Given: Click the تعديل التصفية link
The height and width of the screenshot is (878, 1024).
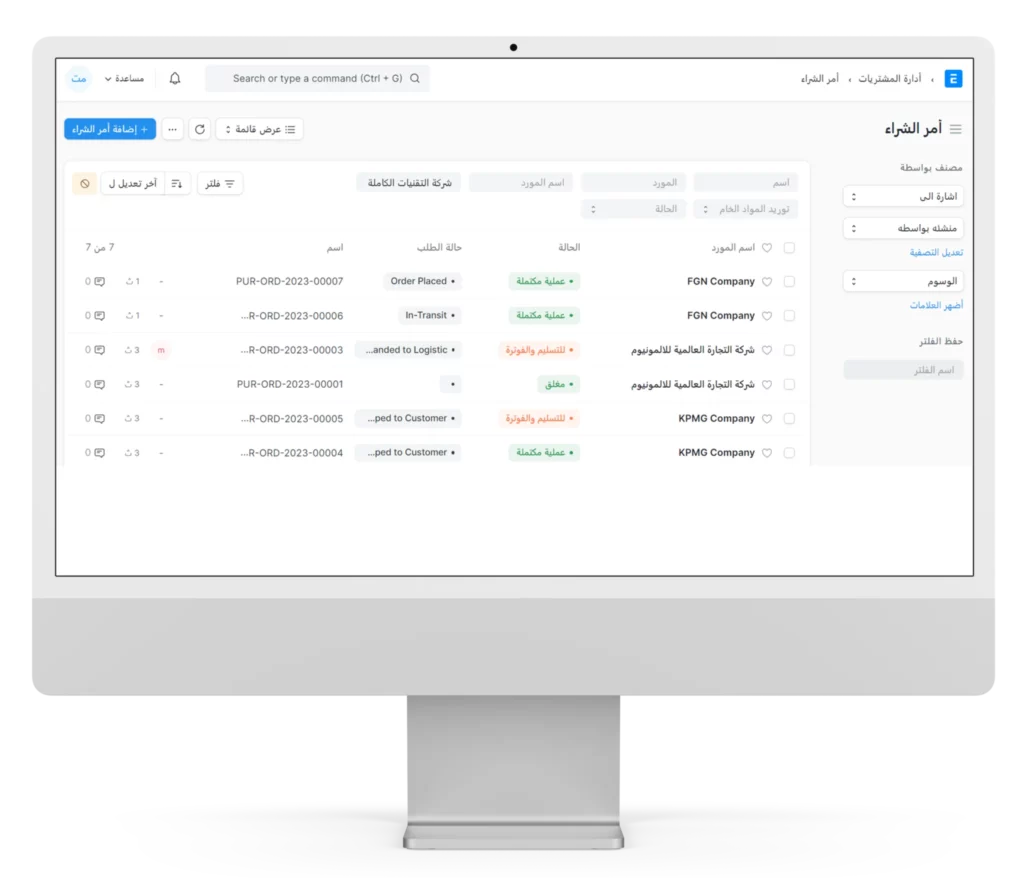Looking at the screenshot, I should [936, 253].
